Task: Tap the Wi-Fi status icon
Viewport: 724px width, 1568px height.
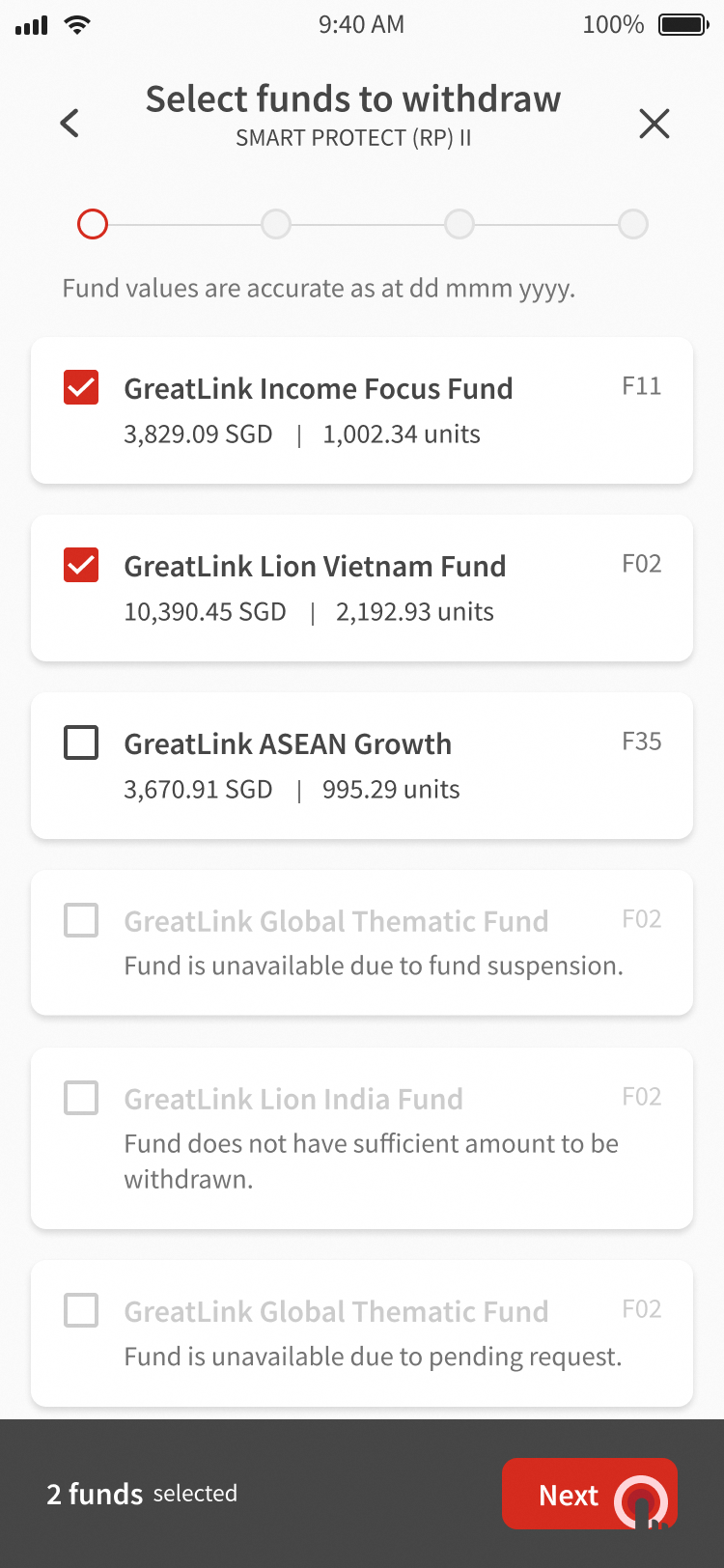Action: [x=76, y=24]
